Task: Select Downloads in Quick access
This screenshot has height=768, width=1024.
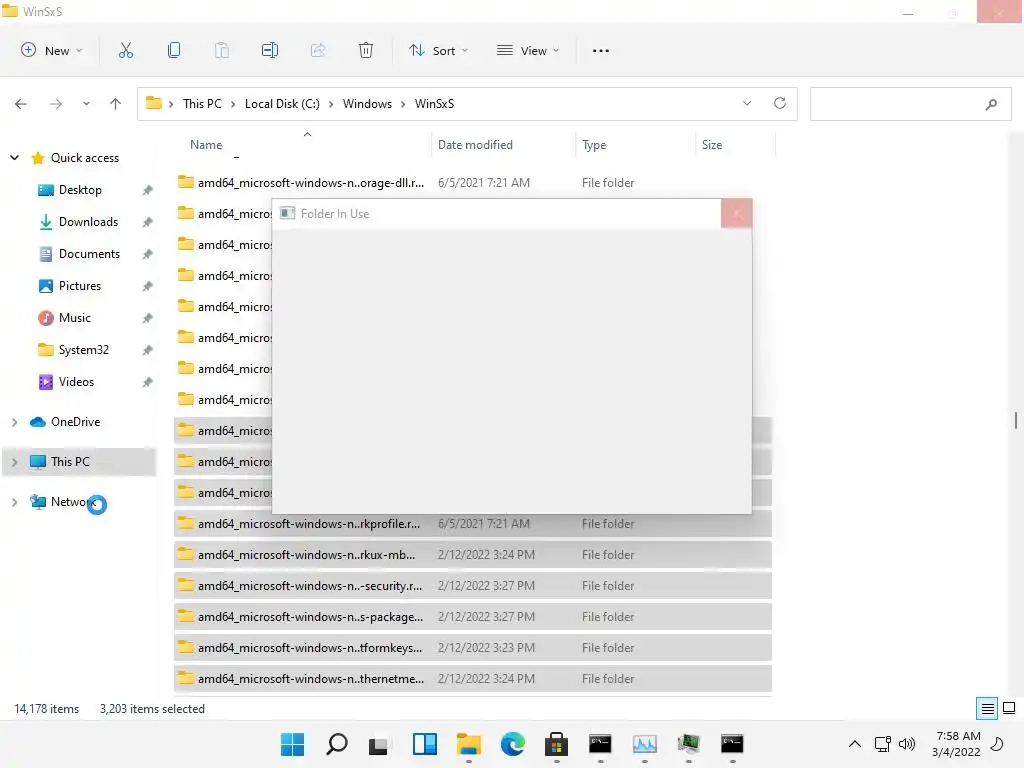Action: [88, 222]
